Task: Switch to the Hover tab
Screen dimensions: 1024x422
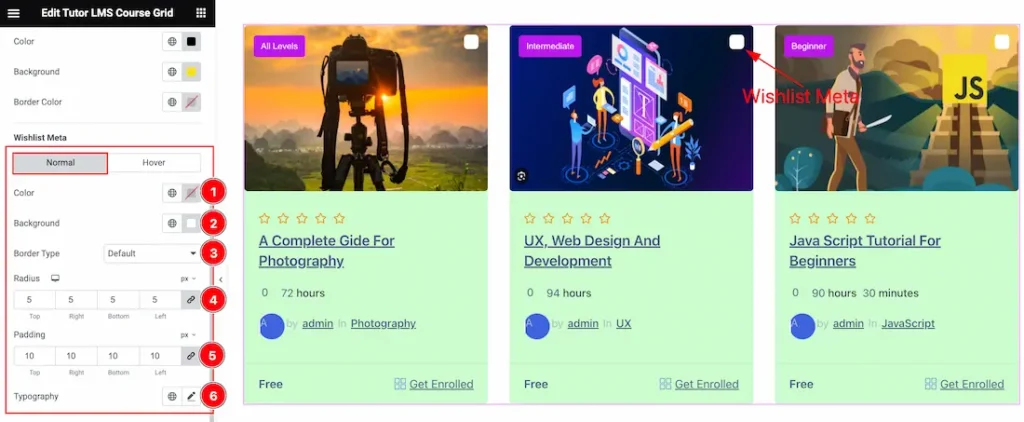Action: [x=154, y=163]
